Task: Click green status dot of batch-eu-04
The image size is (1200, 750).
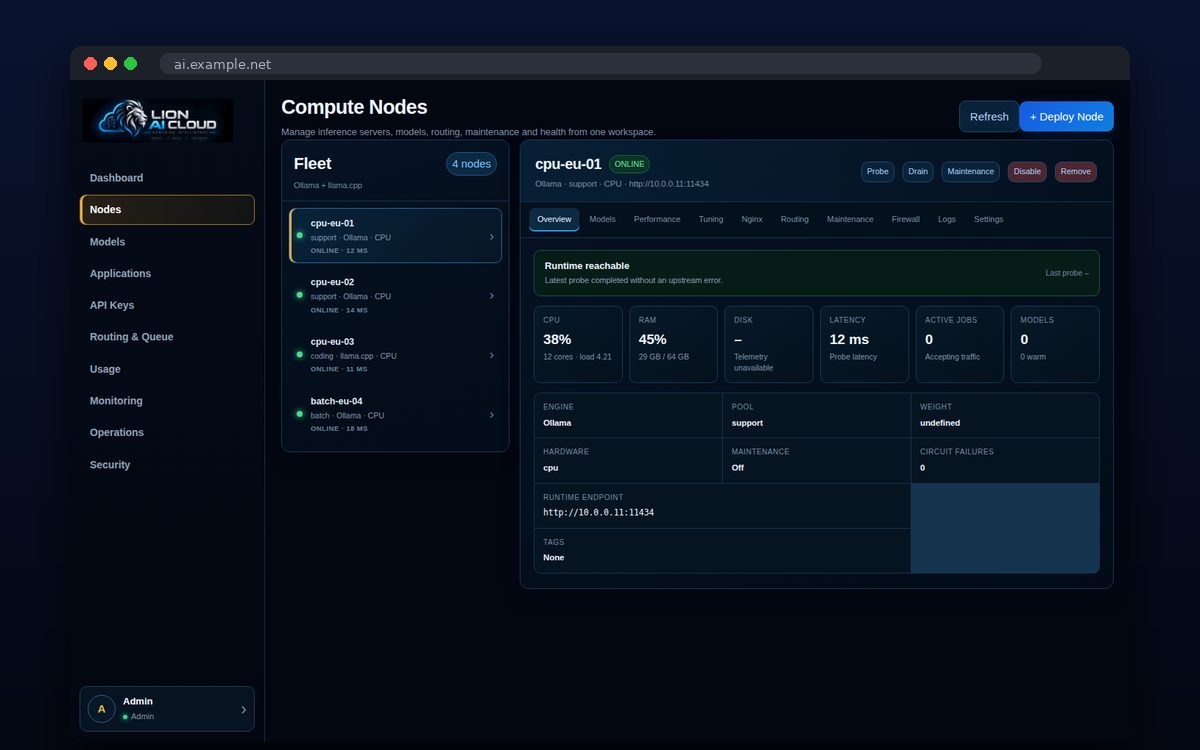Action: (x=299, y=414)
